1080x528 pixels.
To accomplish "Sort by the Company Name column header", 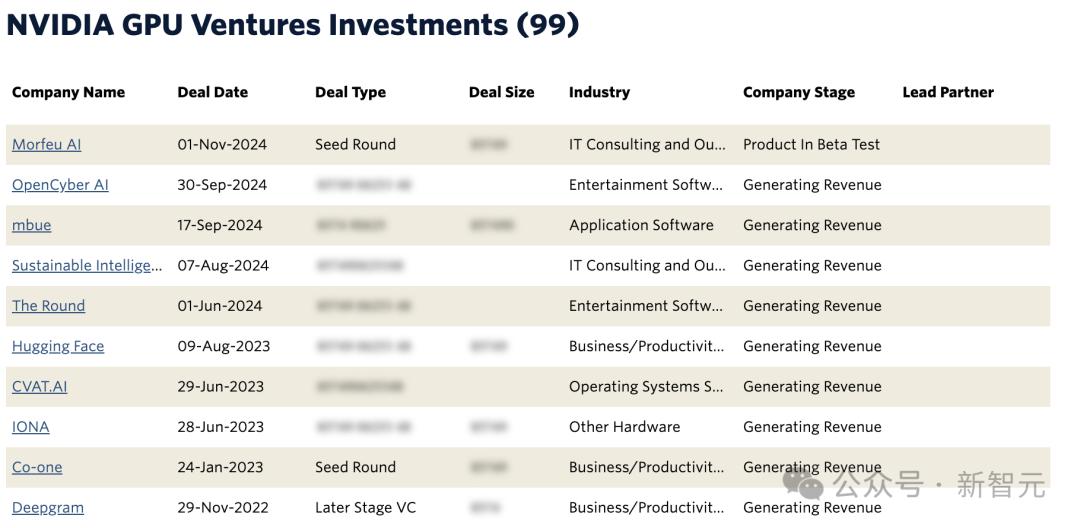I will point(68,92).
